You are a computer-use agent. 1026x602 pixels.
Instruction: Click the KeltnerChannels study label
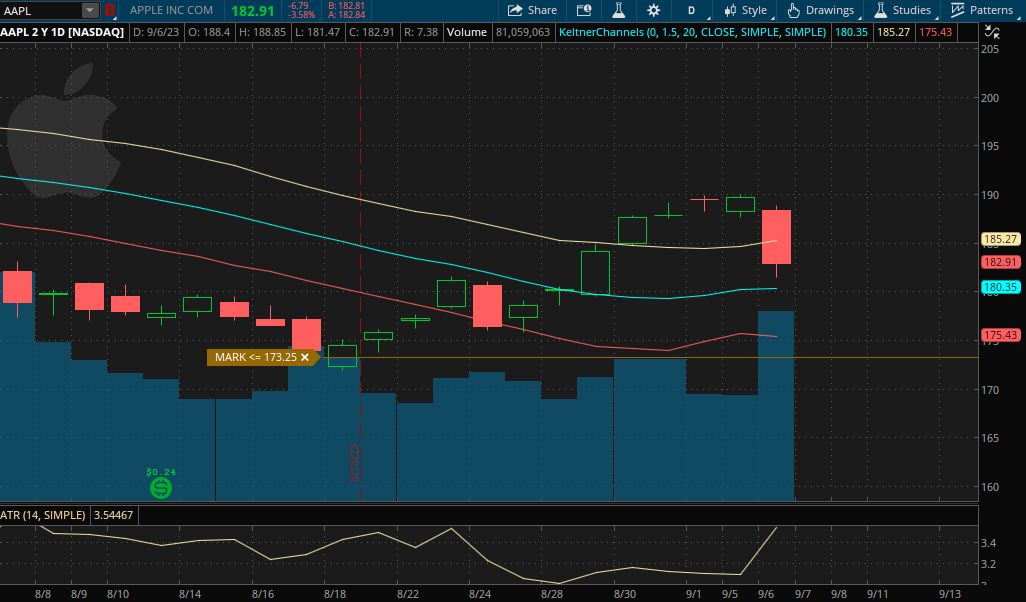tap(691, 32)
